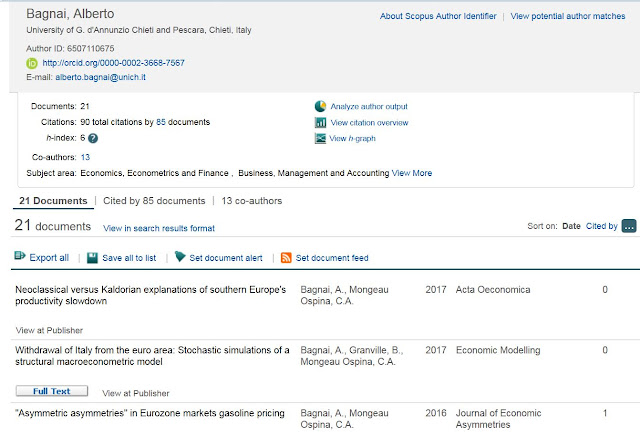
Task: Switch to Cited by 85 documents tab
Action: click(154, 200)
